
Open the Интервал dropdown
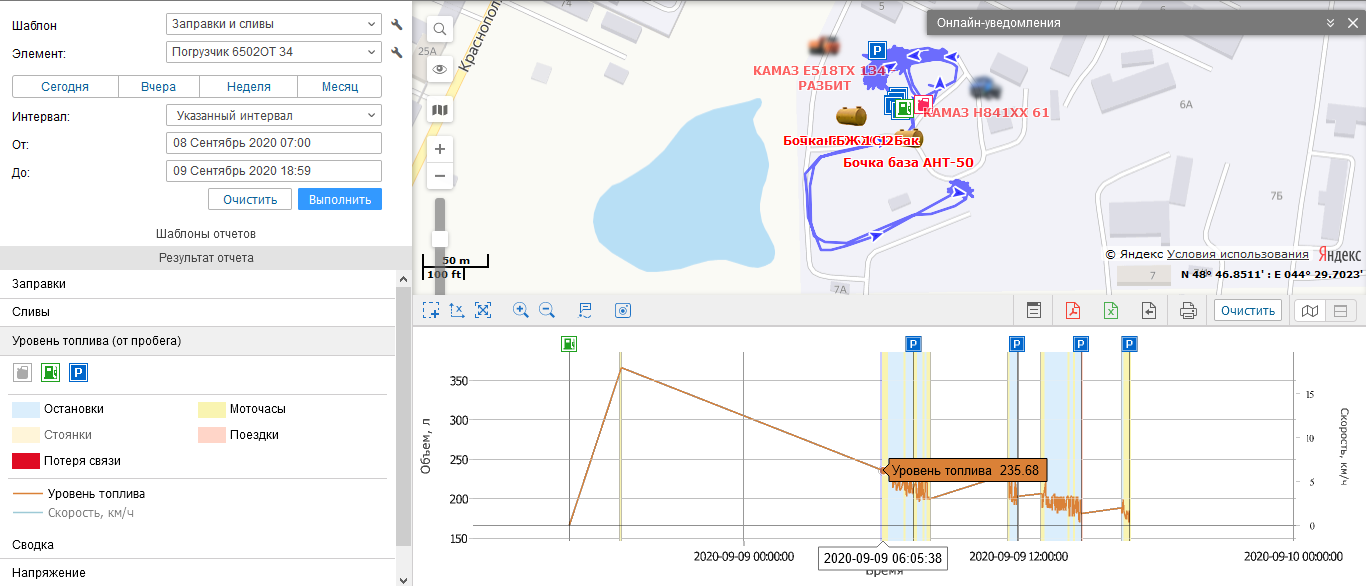(x=273, y=116)
